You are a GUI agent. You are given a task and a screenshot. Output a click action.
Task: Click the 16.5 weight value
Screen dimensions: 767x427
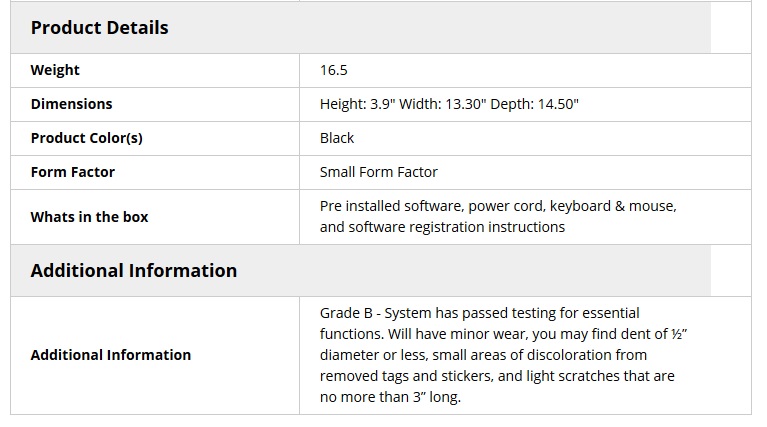point(333,70)
